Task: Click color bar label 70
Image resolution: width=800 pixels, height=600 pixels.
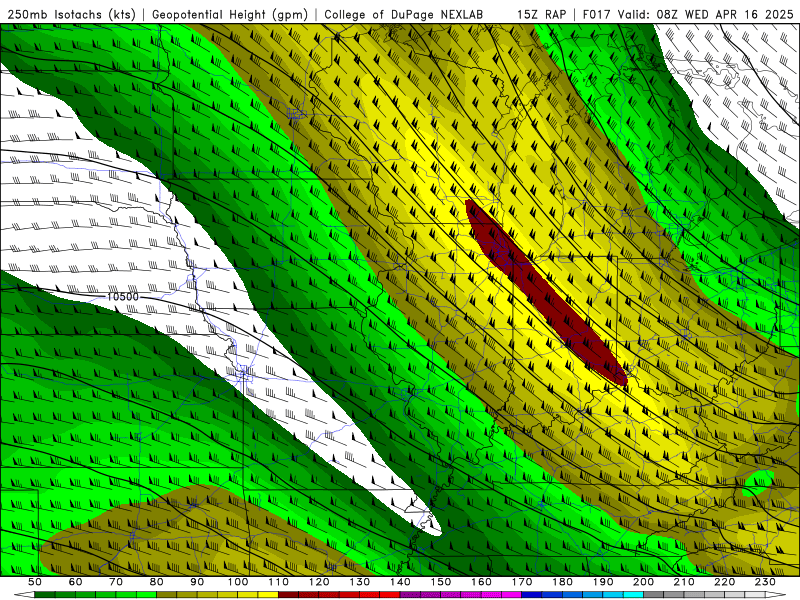Action: click(x=116, y=582)
